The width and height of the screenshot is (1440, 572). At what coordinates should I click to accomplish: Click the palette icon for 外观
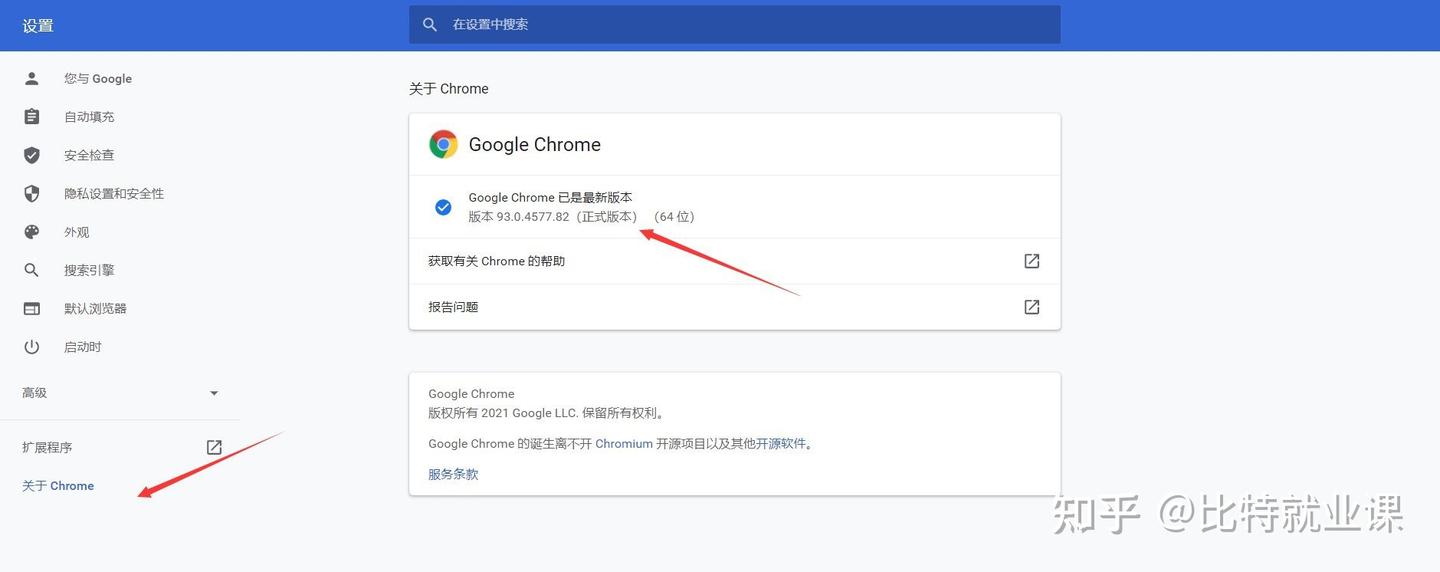click(x=32, y=232)
